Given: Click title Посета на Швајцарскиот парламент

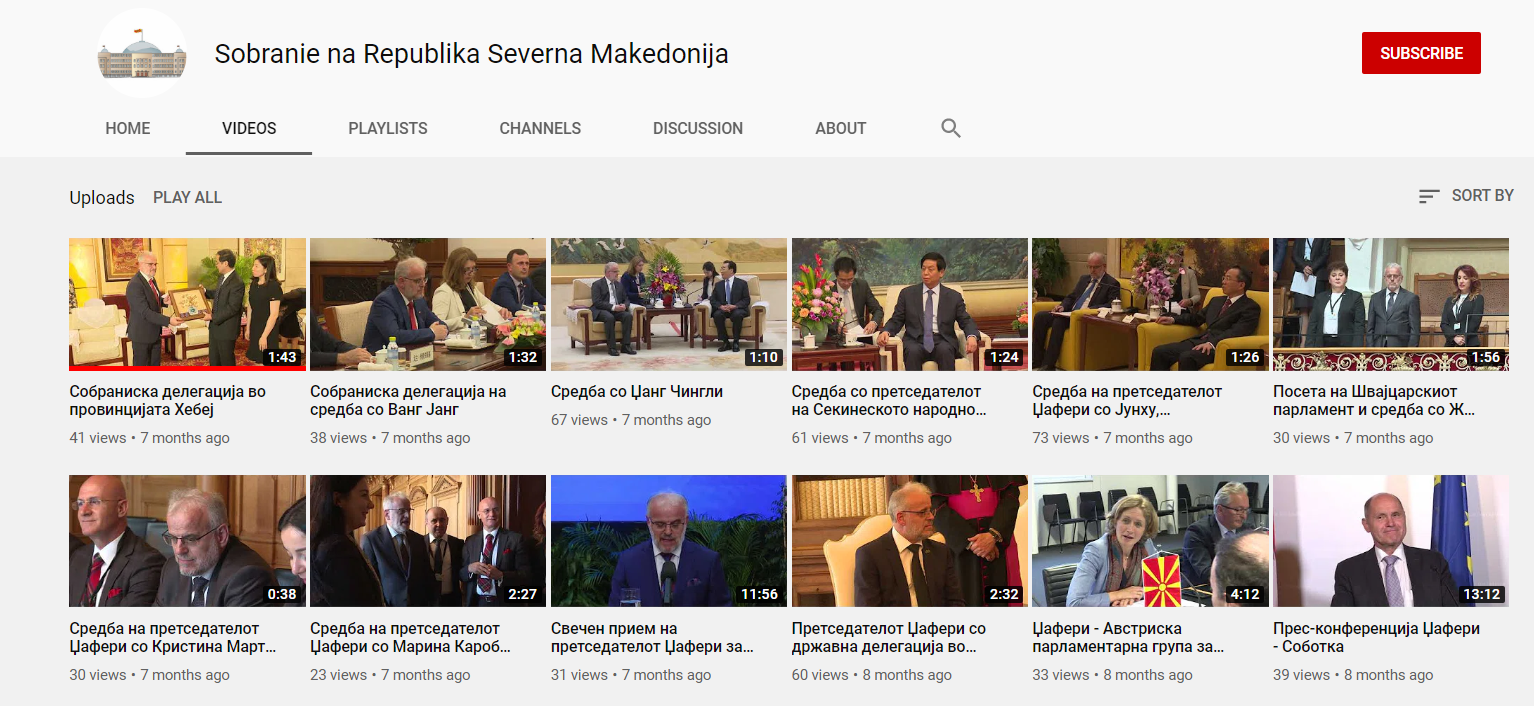Looking at the screenshot, I should pos(1374,400).
